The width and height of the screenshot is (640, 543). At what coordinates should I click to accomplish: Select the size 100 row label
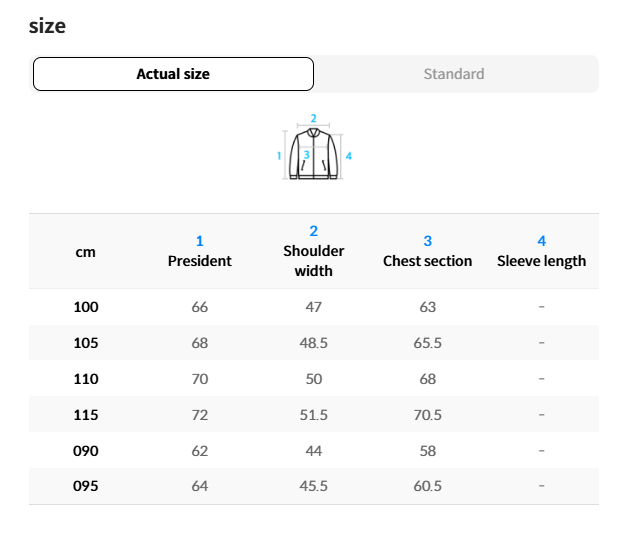tap(86, 307)
